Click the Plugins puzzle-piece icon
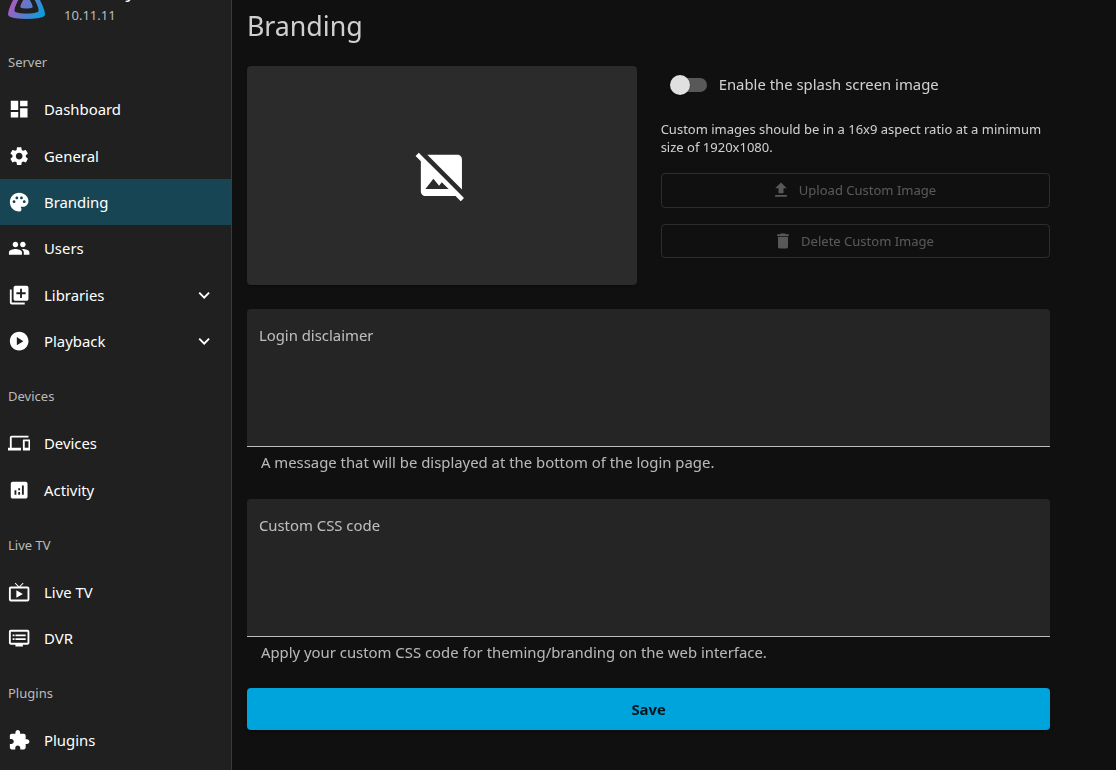Viewport: 1116px width, 770px height. point(19,740)
